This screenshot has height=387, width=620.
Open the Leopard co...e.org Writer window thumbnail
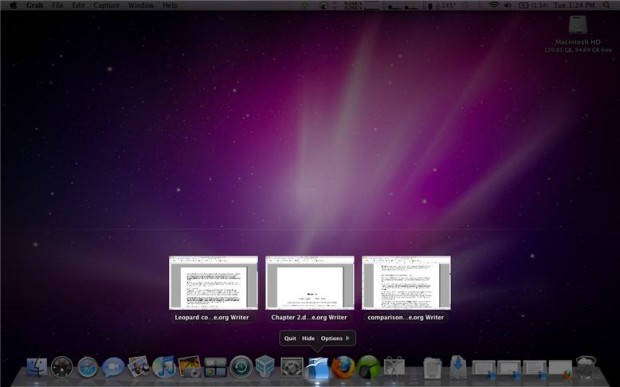213,283
